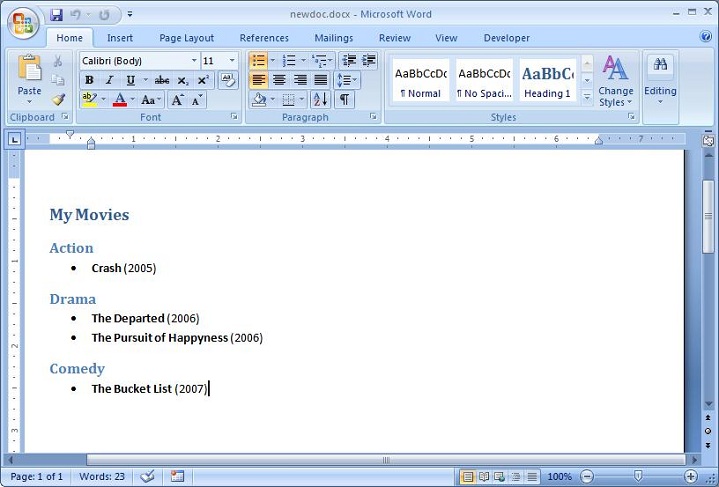Click the Paste clipboard icon

click(x=29, y=68)
